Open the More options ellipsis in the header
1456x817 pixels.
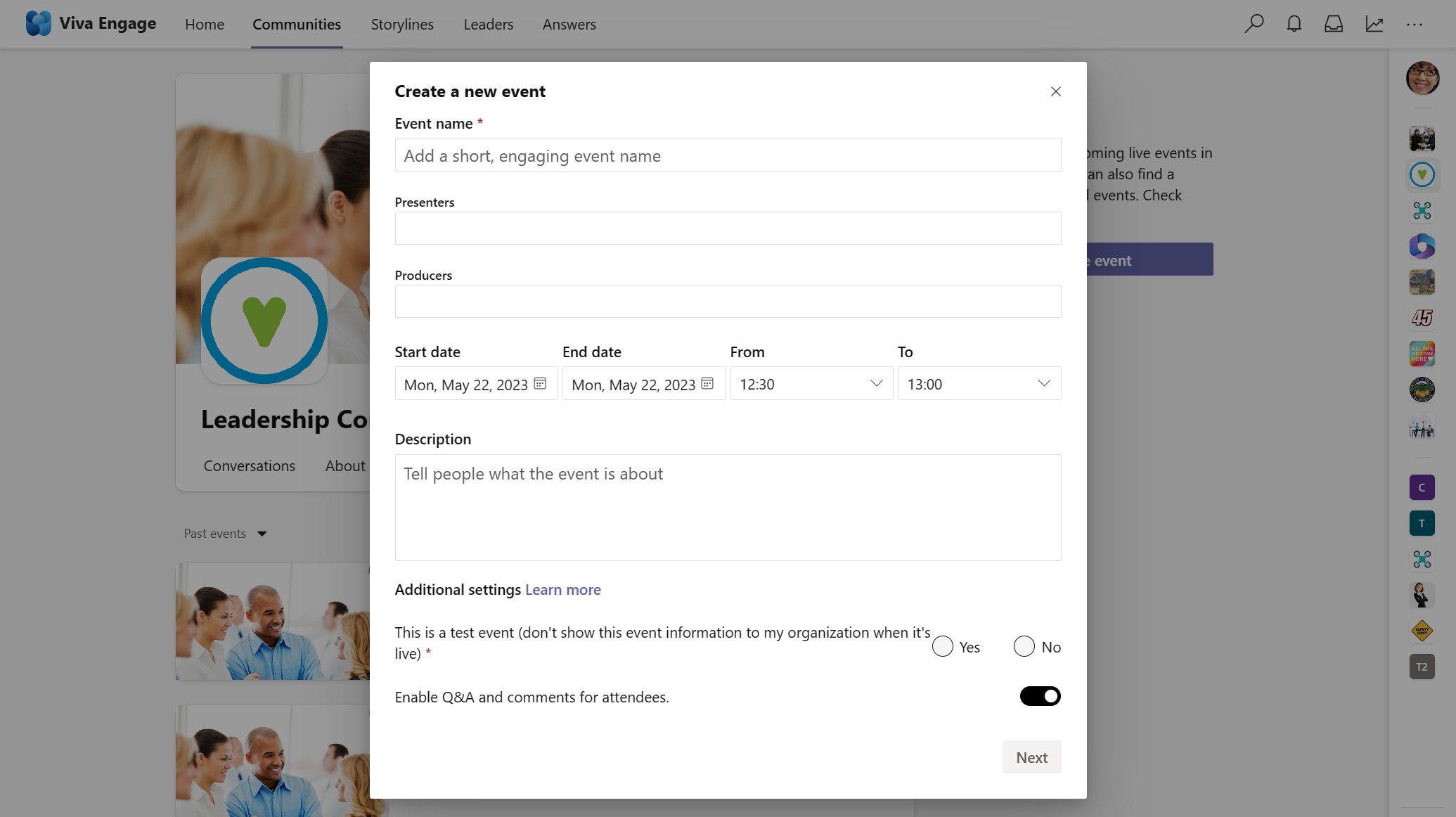1415,23
